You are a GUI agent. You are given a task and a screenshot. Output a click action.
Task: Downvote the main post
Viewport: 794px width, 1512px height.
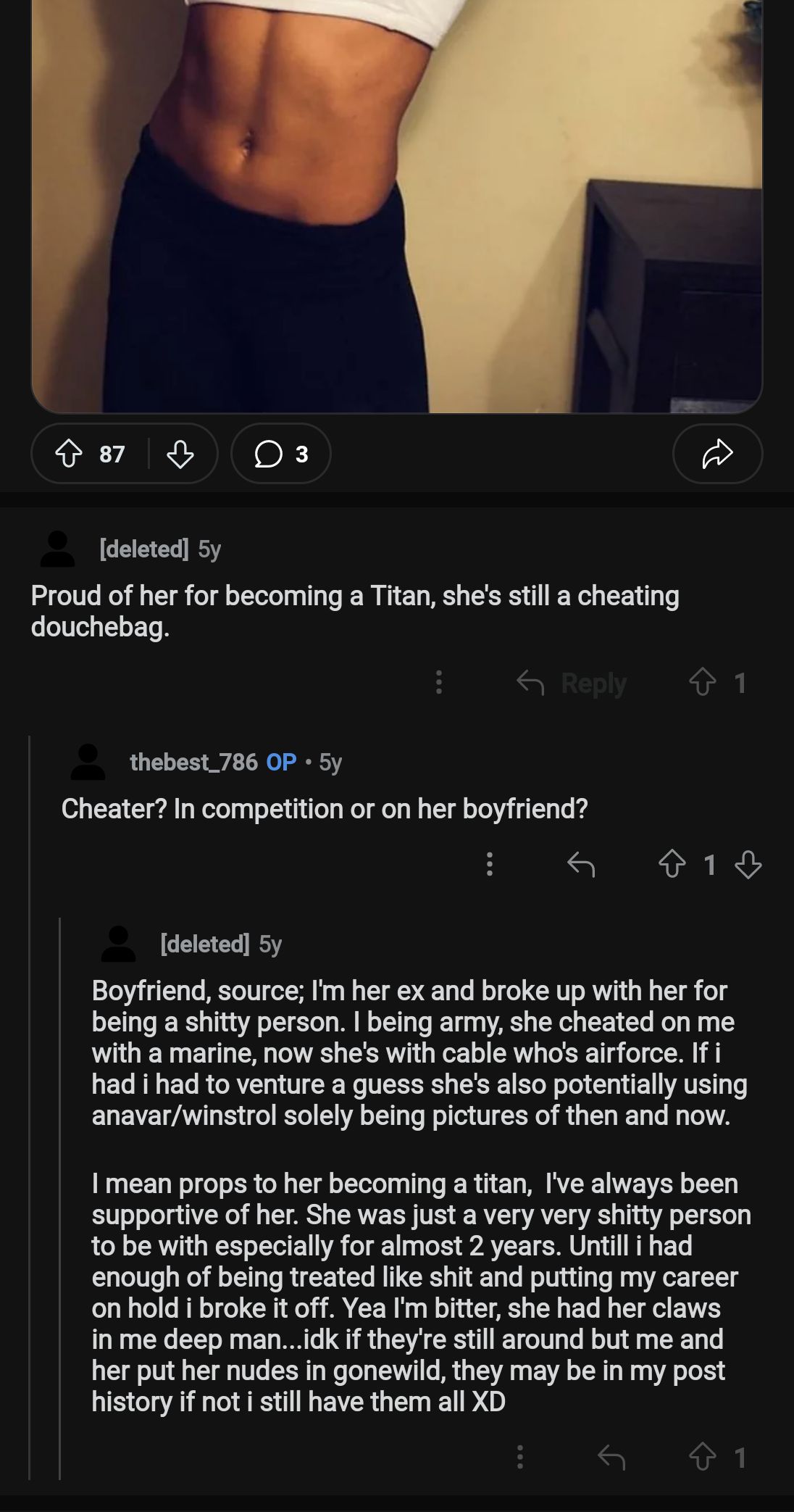(x=180, y=454)
